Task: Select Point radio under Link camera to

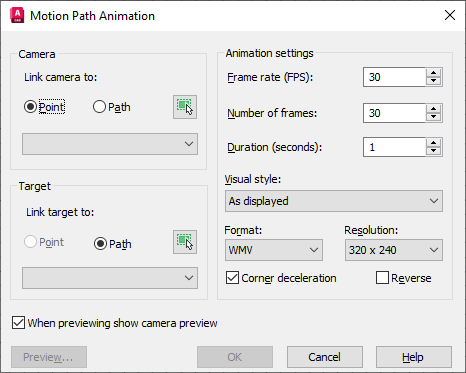Action: 30,107
